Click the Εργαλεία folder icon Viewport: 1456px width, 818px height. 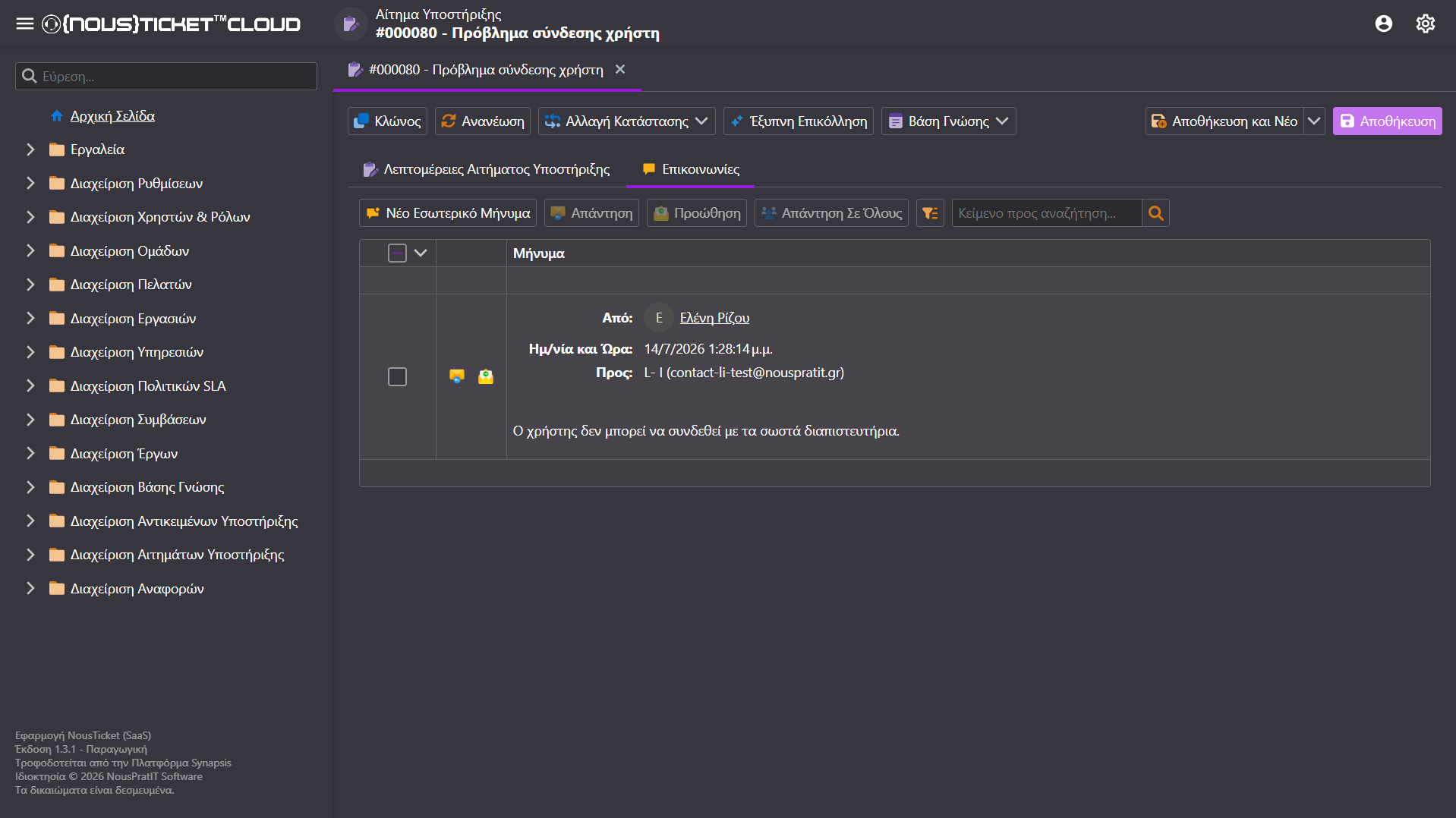(x=57, y=149)
